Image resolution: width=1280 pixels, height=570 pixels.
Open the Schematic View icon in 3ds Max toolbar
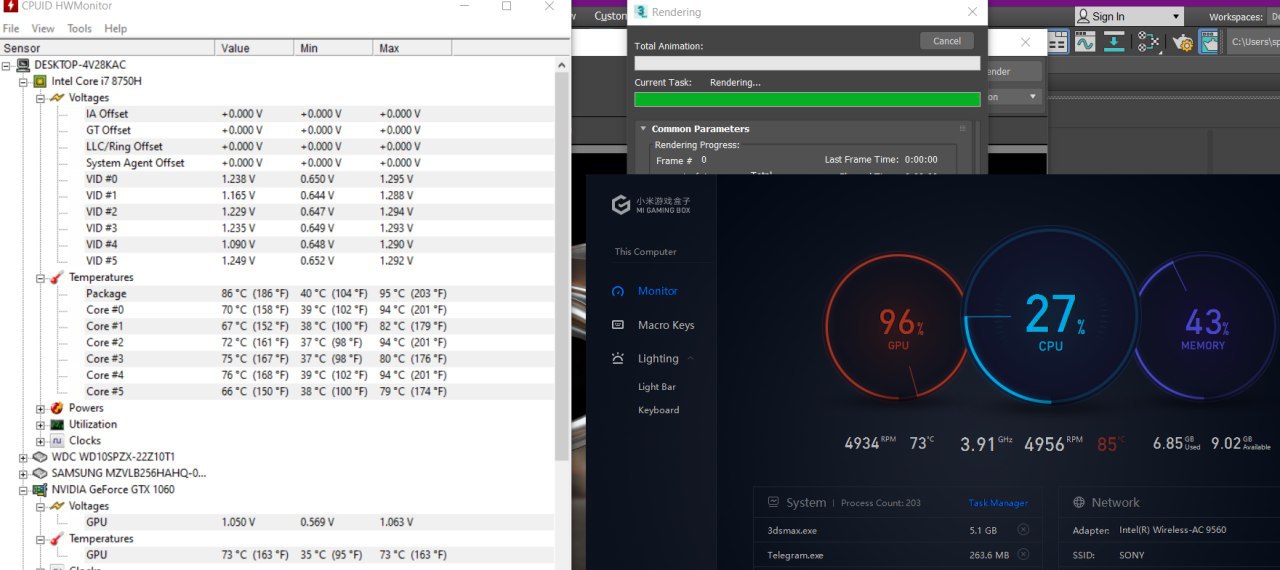[x=1148, y=42]
